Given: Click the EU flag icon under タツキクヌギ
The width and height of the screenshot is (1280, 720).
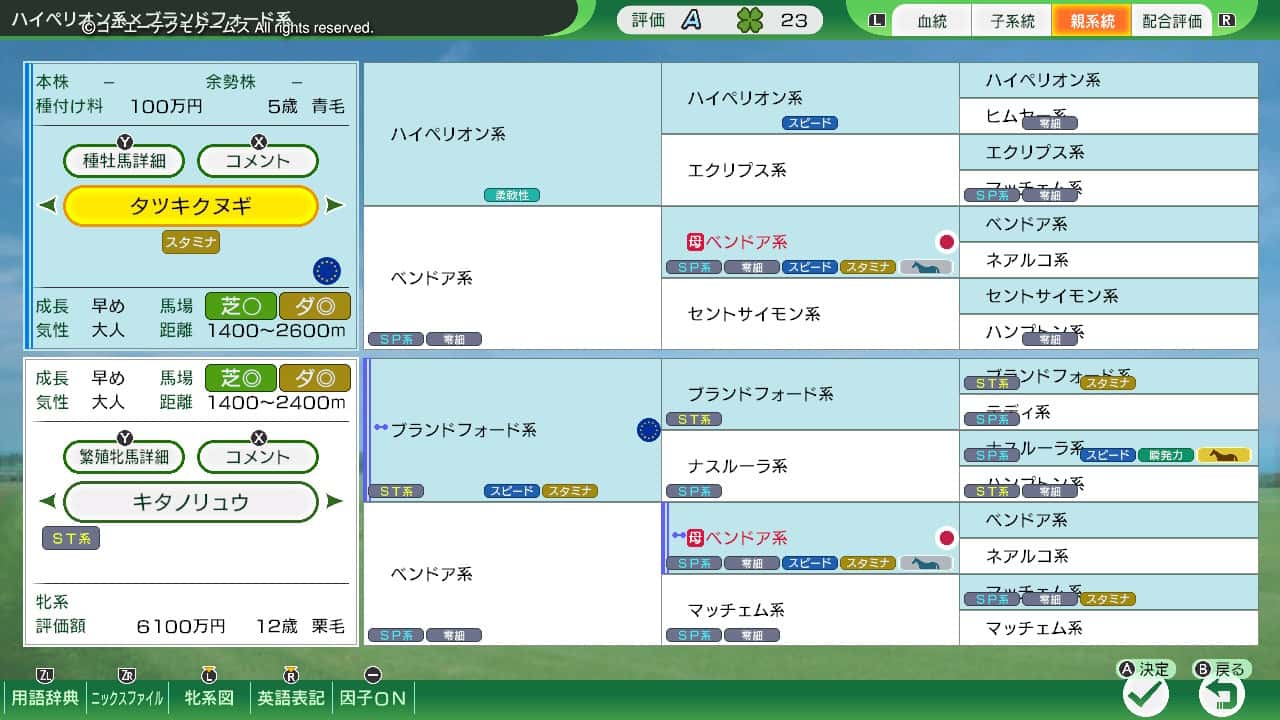Looking at the screenshot, I should pos(327,271).
